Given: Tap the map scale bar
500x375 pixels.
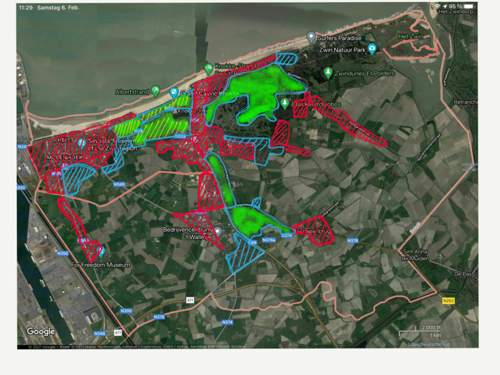Looking at the screenshot, I should pyautogui.click(x=420, y=331).
